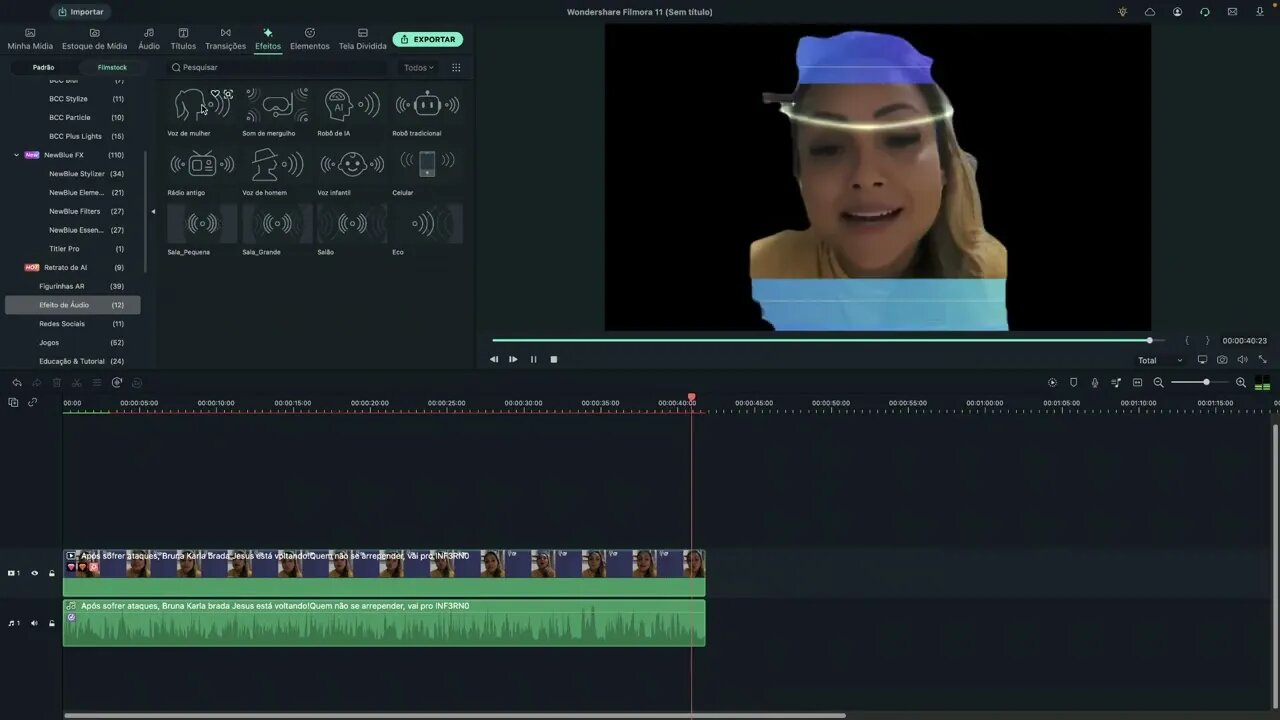Choose the Robô de IA voice effect
The image size is (1280, 720).
(352, 105)
